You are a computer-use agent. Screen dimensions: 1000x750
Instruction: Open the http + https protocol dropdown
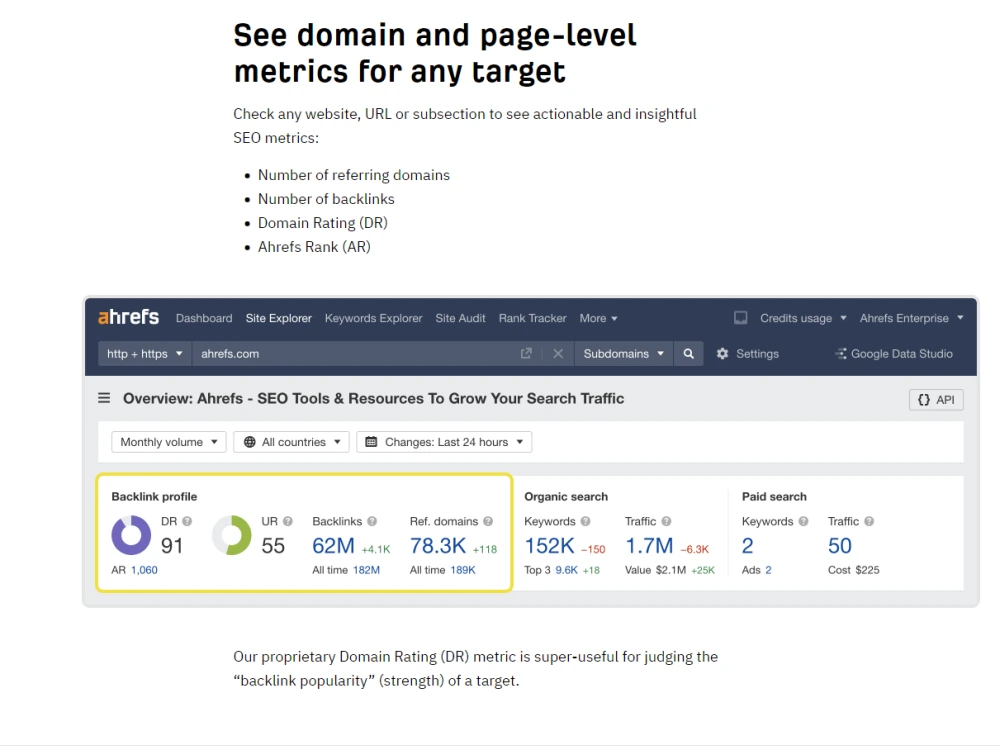point(145,353)
